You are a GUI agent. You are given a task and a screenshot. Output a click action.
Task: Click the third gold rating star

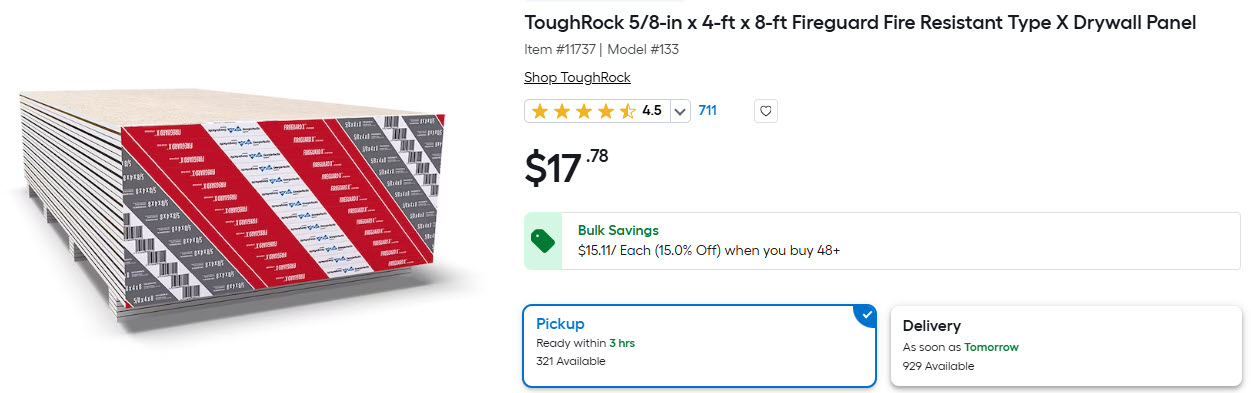click(x=584, y=111)
